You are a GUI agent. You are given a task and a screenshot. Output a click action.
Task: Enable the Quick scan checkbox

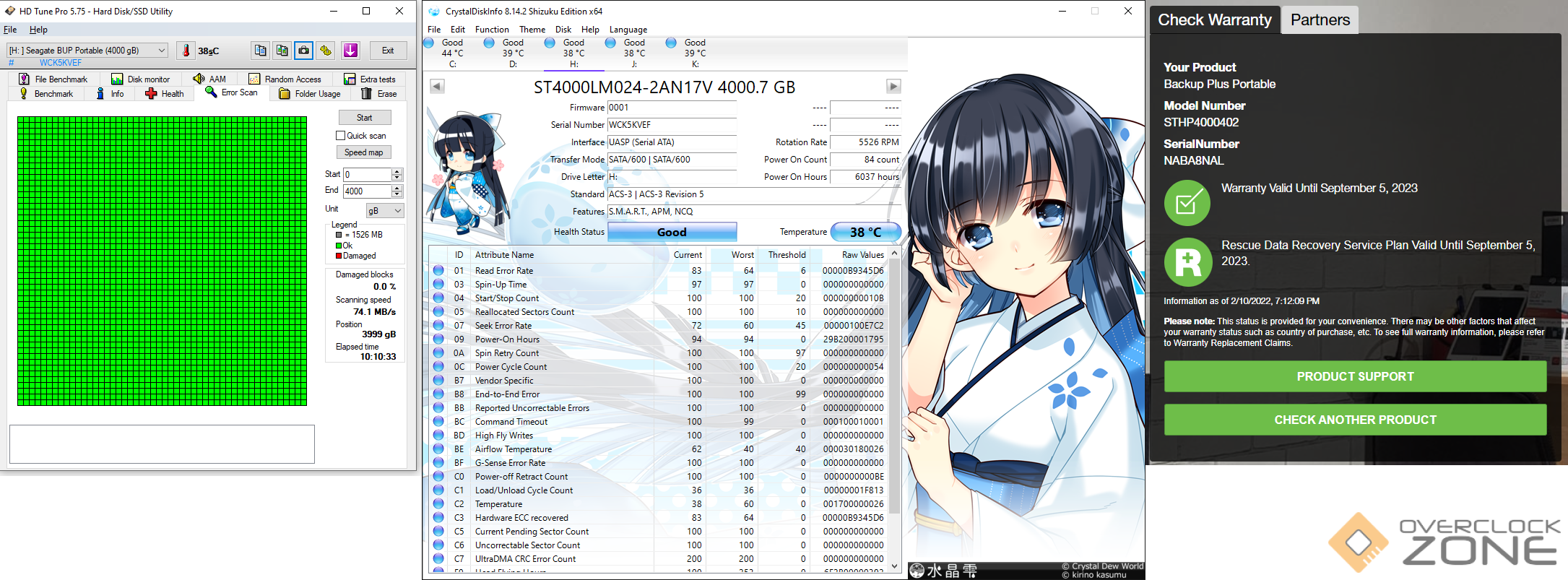341,136
